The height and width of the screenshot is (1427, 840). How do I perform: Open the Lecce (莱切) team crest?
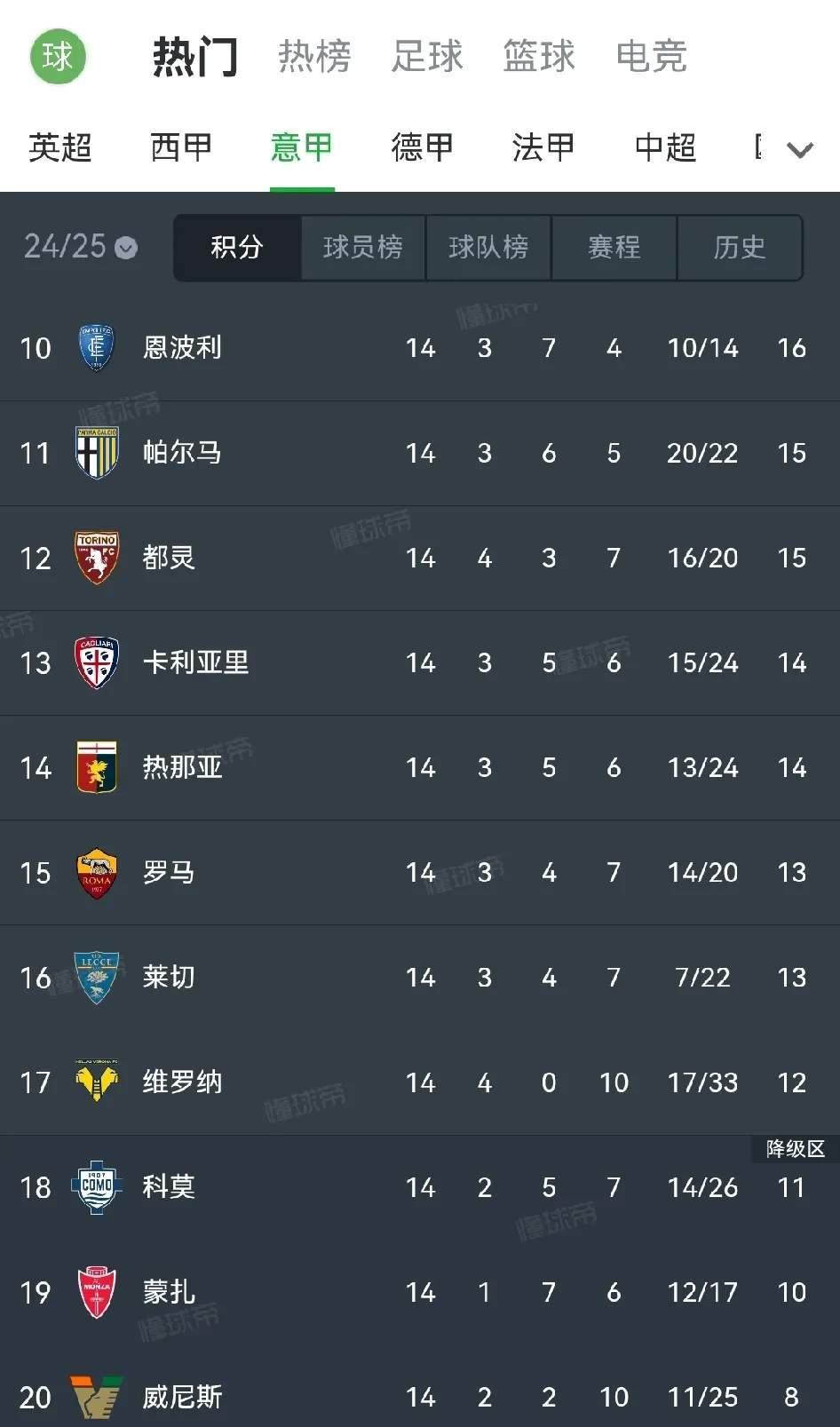click(97, 978)
